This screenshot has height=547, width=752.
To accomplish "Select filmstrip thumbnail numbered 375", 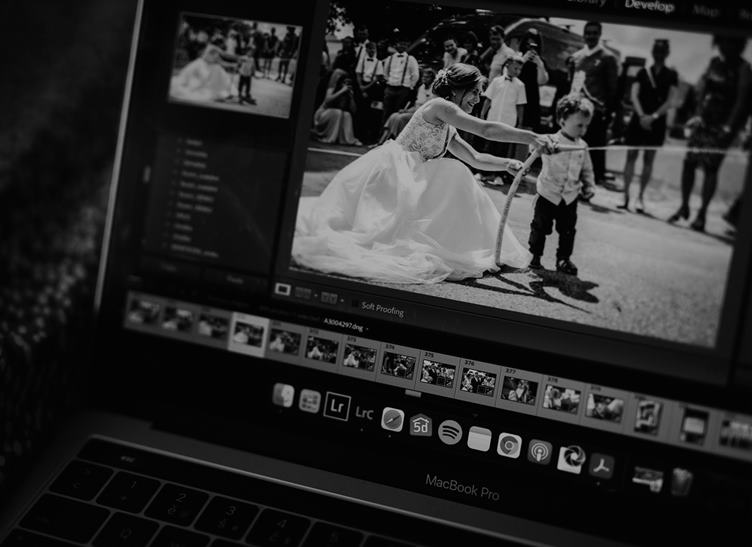I will point(438,372).
